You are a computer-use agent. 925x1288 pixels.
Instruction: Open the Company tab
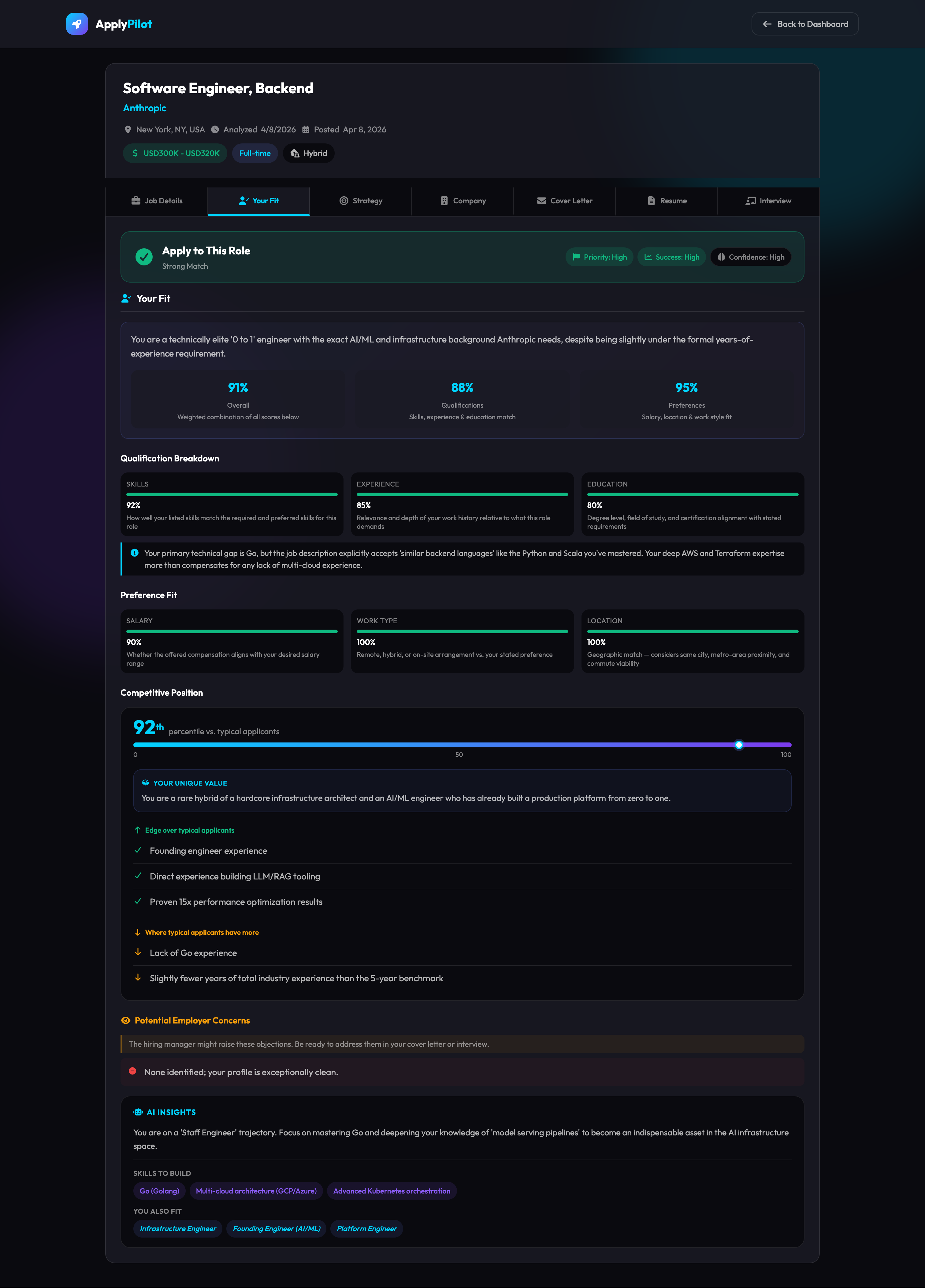[x=462, y=201]
